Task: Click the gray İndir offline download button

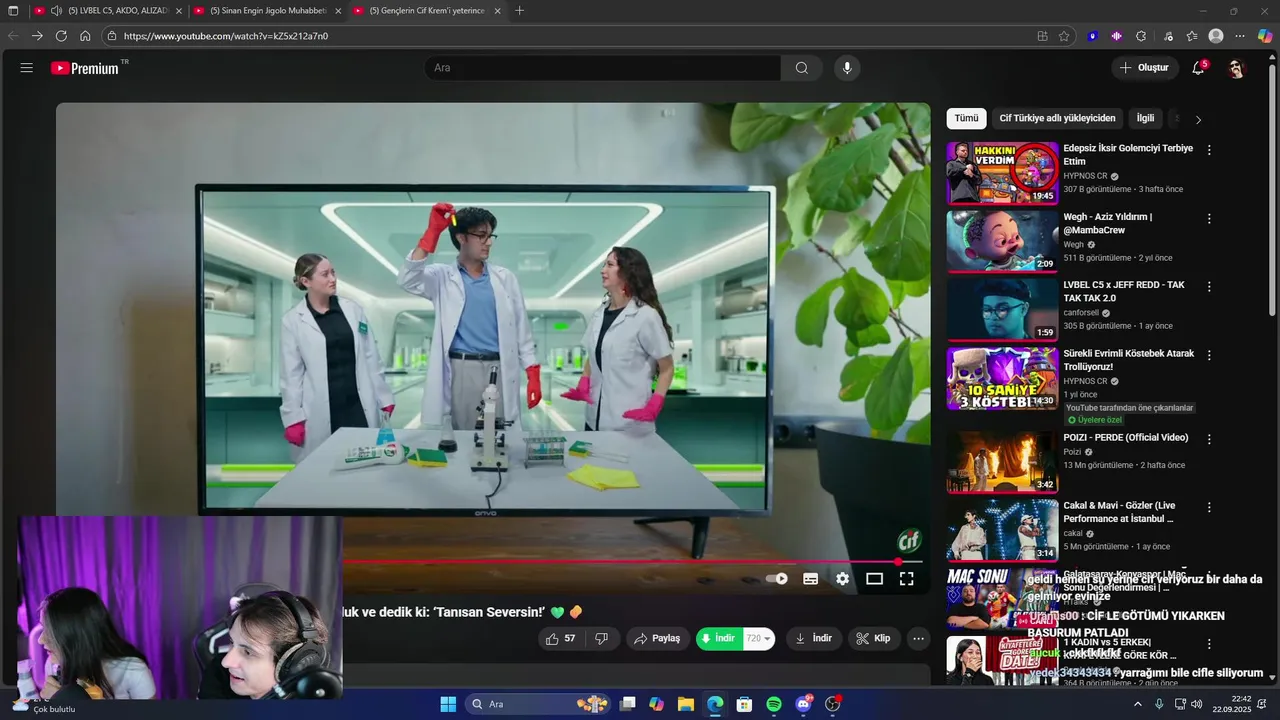Action: click(814, 638)
